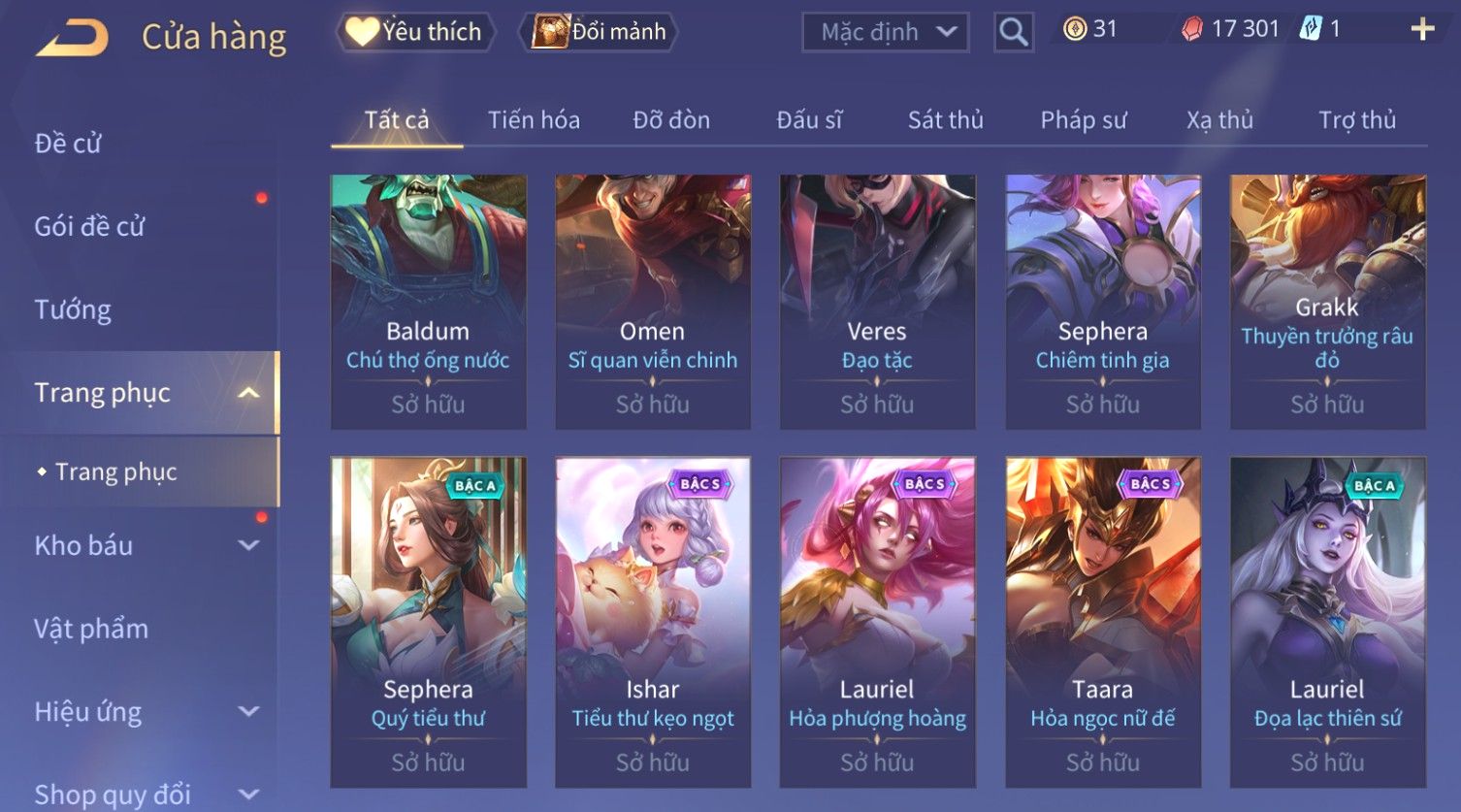Collapse the Trang phục sidebar section

tap(248, 393)
